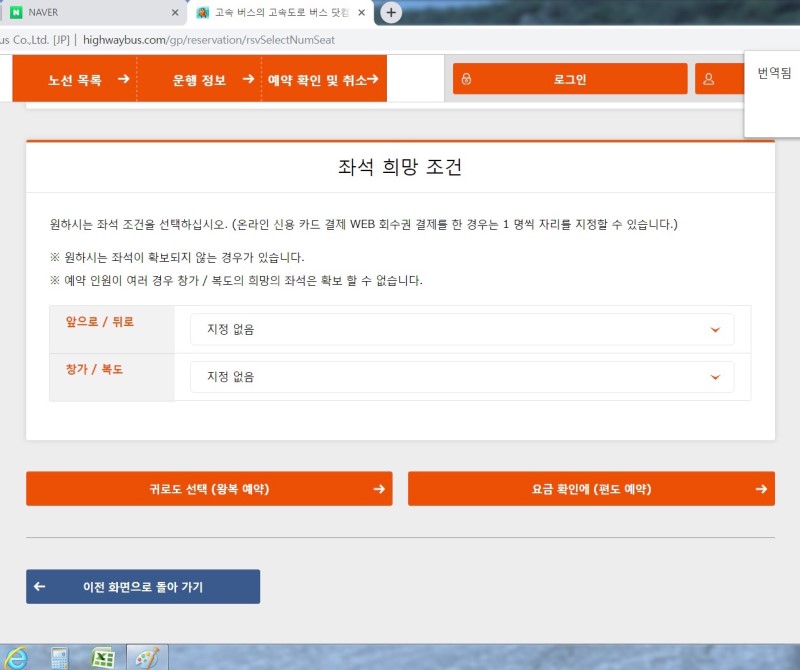Click arrow icon next to 운행 정보

tap(248, 79)
